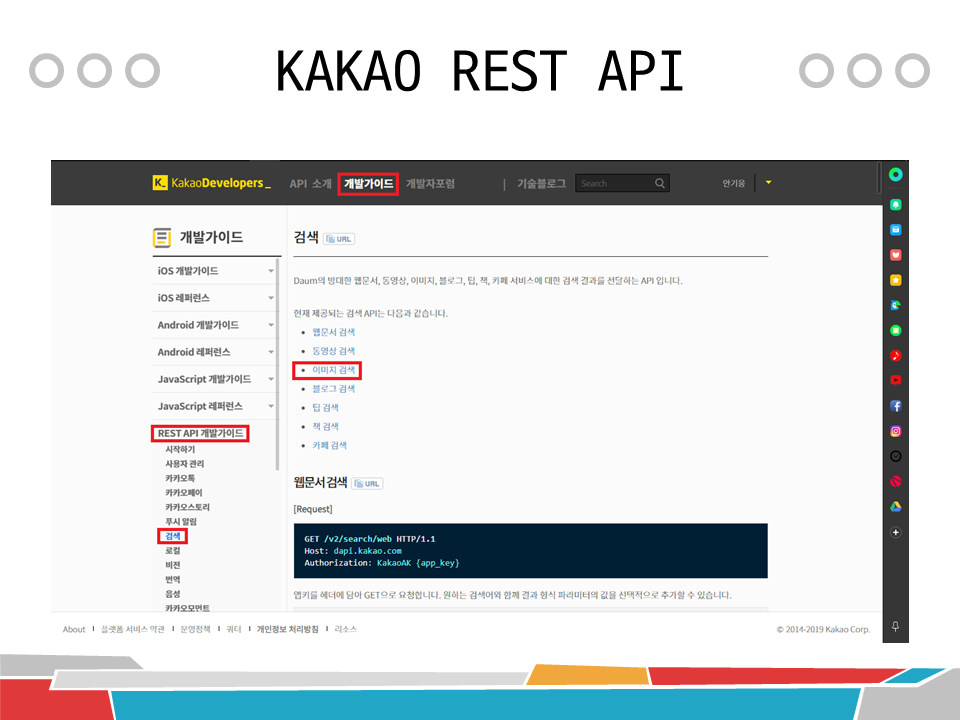Open the 카페 검색 link
Screen dimensions: 960x720
point(329,445)
